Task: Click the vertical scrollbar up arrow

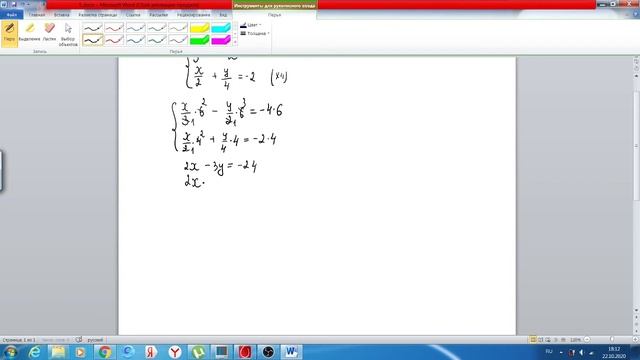Action: pos(636,76)
